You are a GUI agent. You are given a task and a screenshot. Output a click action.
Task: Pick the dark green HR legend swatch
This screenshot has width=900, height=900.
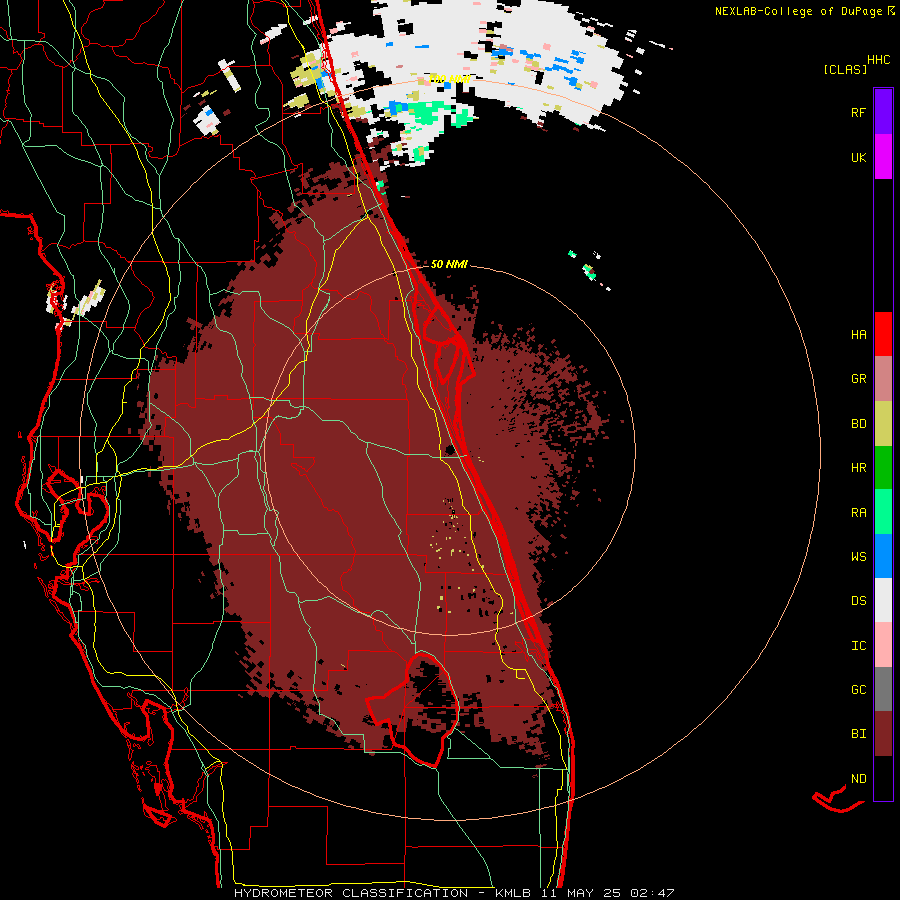coord(883,468)
